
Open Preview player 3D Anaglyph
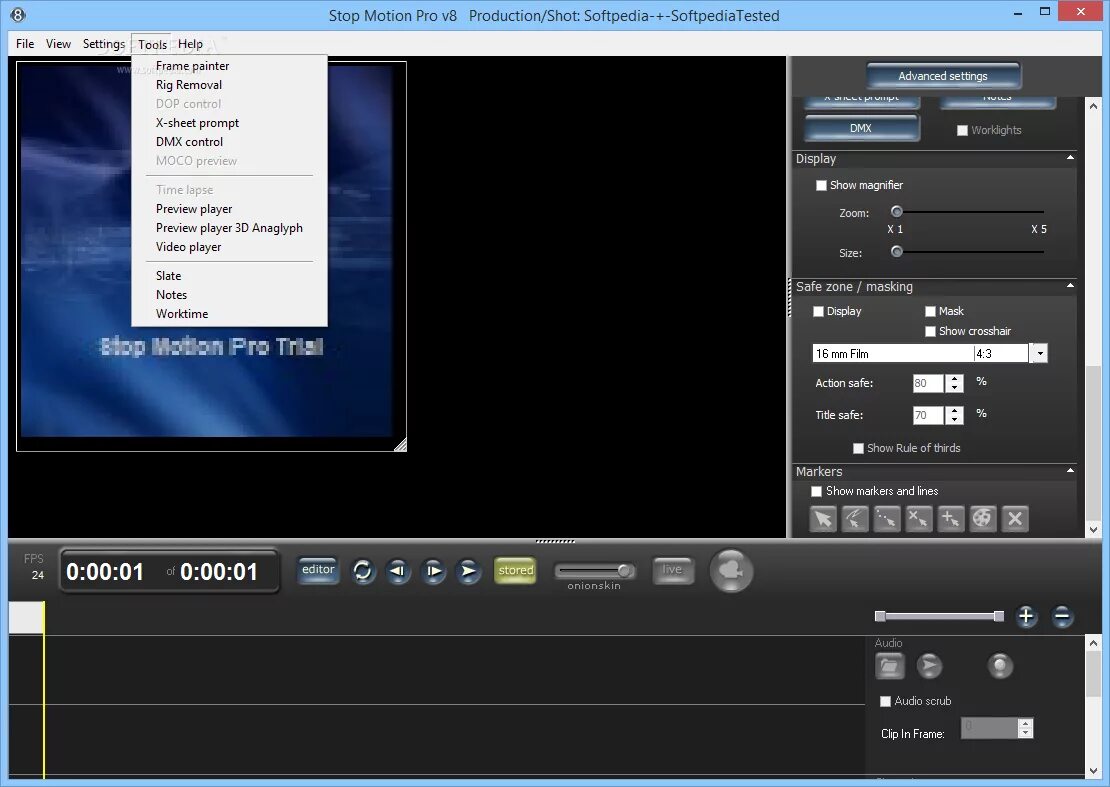tap(229, 229)
